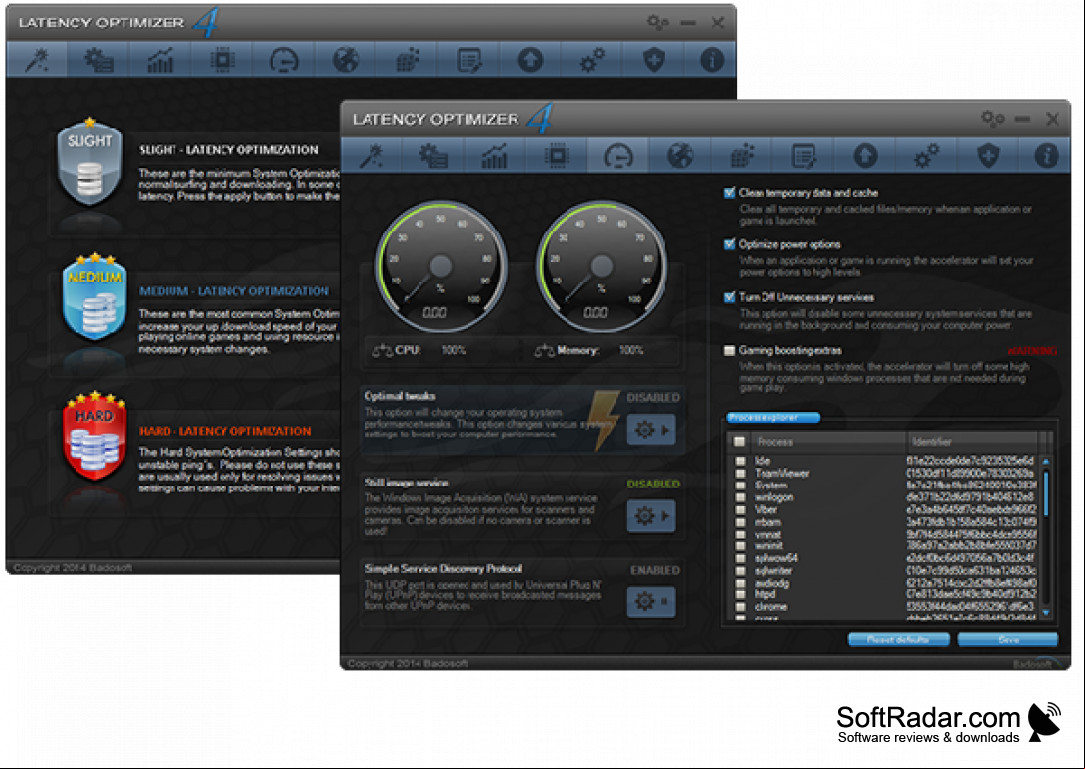Tick the checkbox for winlogon process
The width and height of the screenshot is (1085, 769).
(x=740, y=498)
